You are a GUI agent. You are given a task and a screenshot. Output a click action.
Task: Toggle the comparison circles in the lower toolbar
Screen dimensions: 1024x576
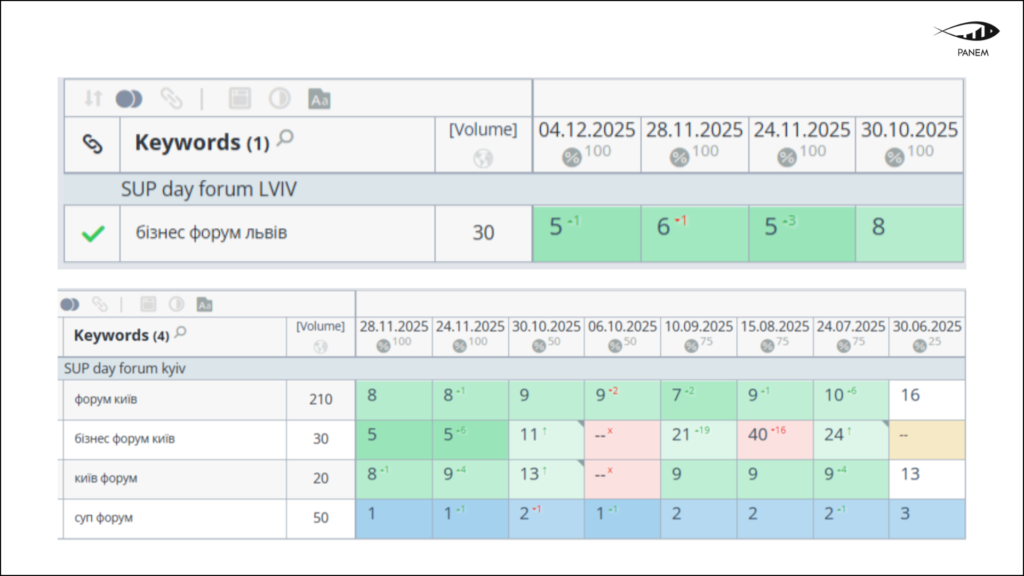[x=68, y=303]
